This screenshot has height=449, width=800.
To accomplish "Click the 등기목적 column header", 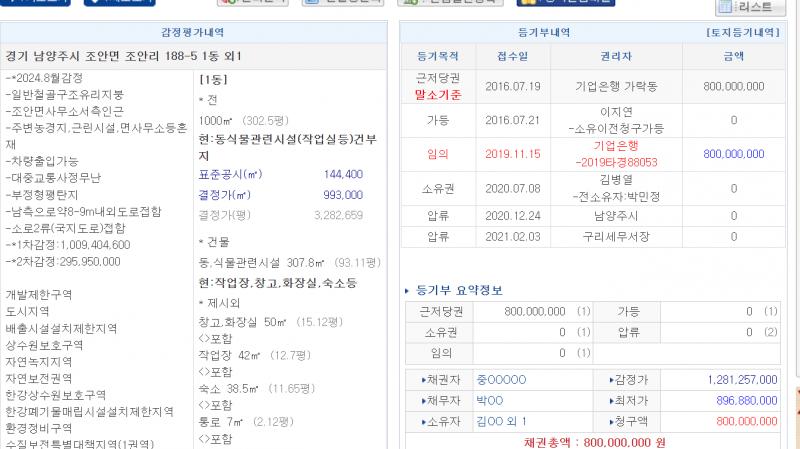I will click(x=438, y=57).
